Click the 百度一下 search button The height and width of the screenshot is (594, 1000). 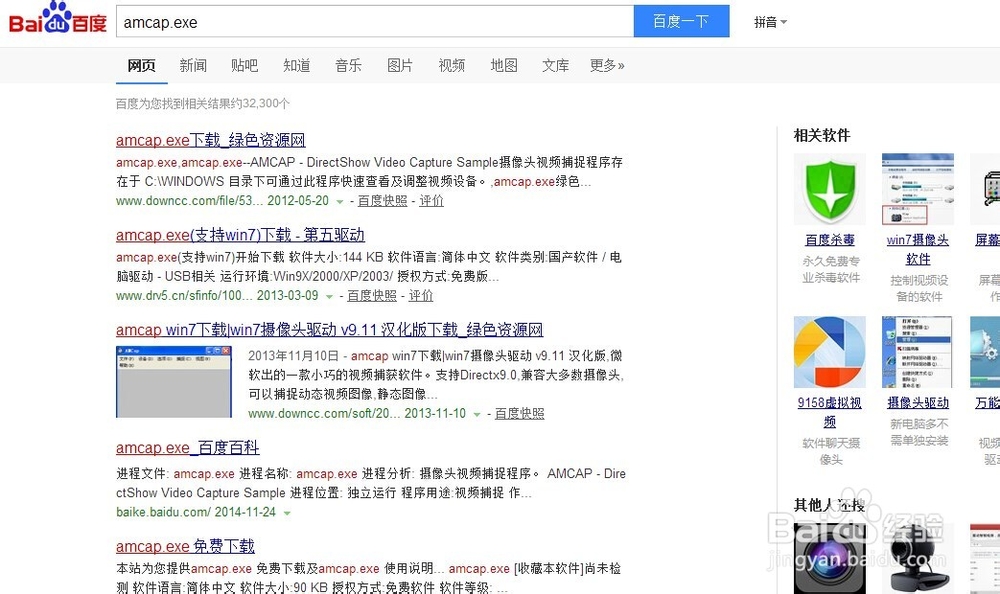click(681, 22)
